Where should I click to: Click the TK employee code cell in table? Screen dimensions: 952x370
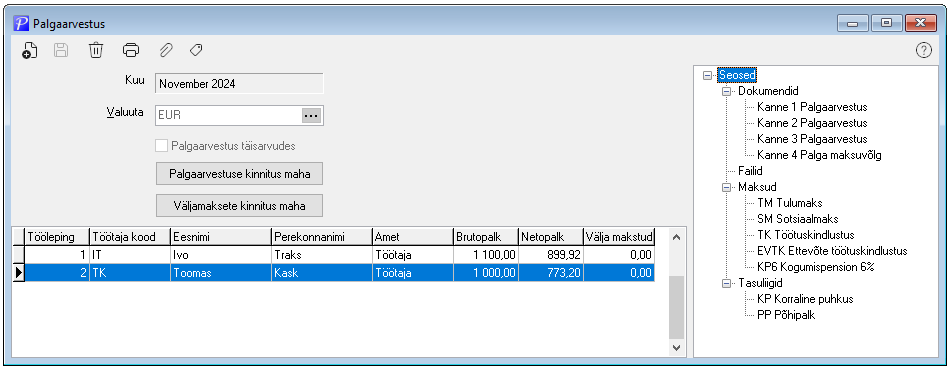[x=130, y=273]
